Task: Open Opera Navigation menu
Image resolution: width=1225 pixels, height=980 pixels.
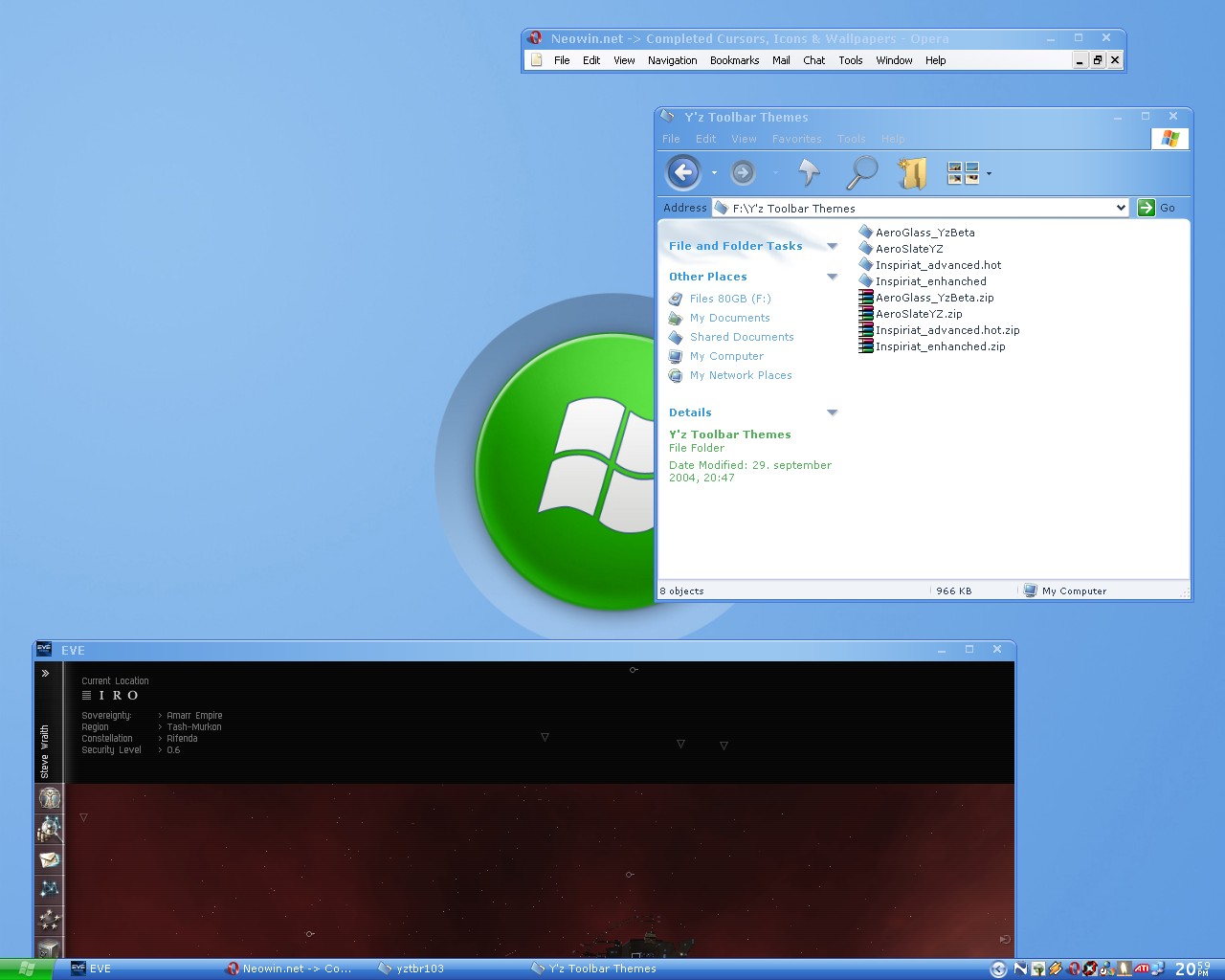Action: tap(672, 60)
